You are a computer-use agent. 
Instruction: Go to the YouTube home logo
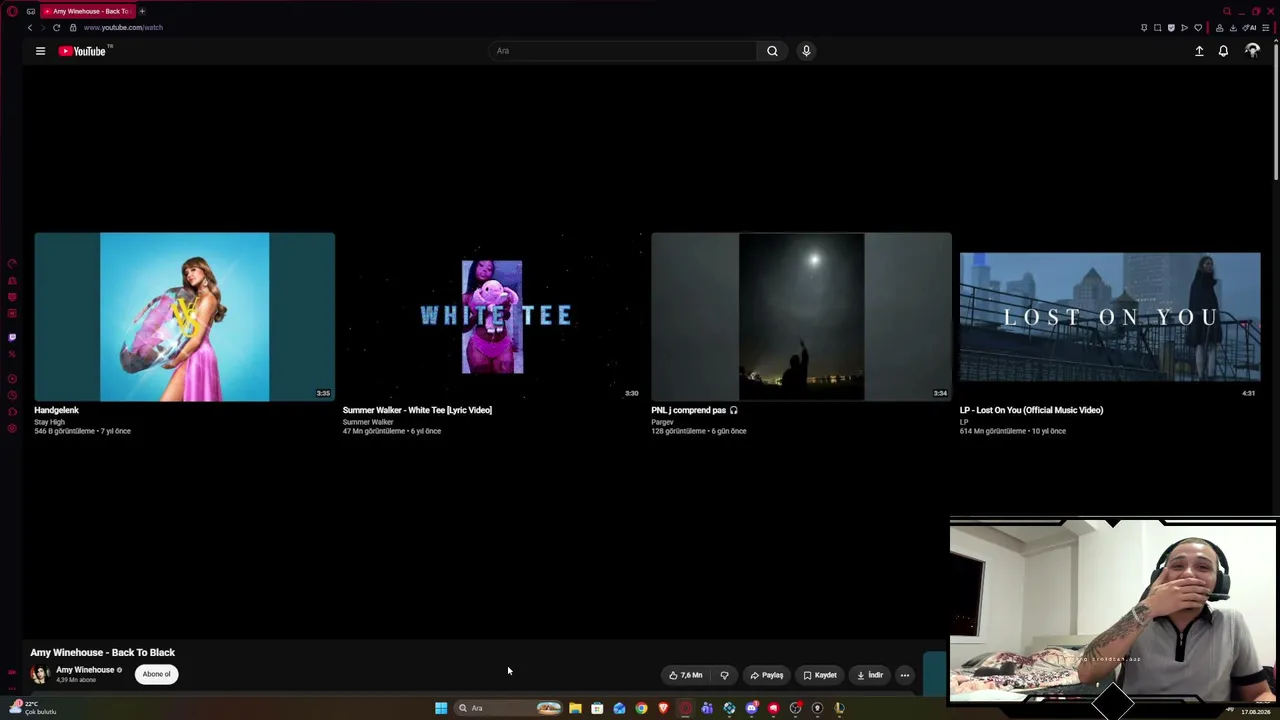click(x=82, y=51)
